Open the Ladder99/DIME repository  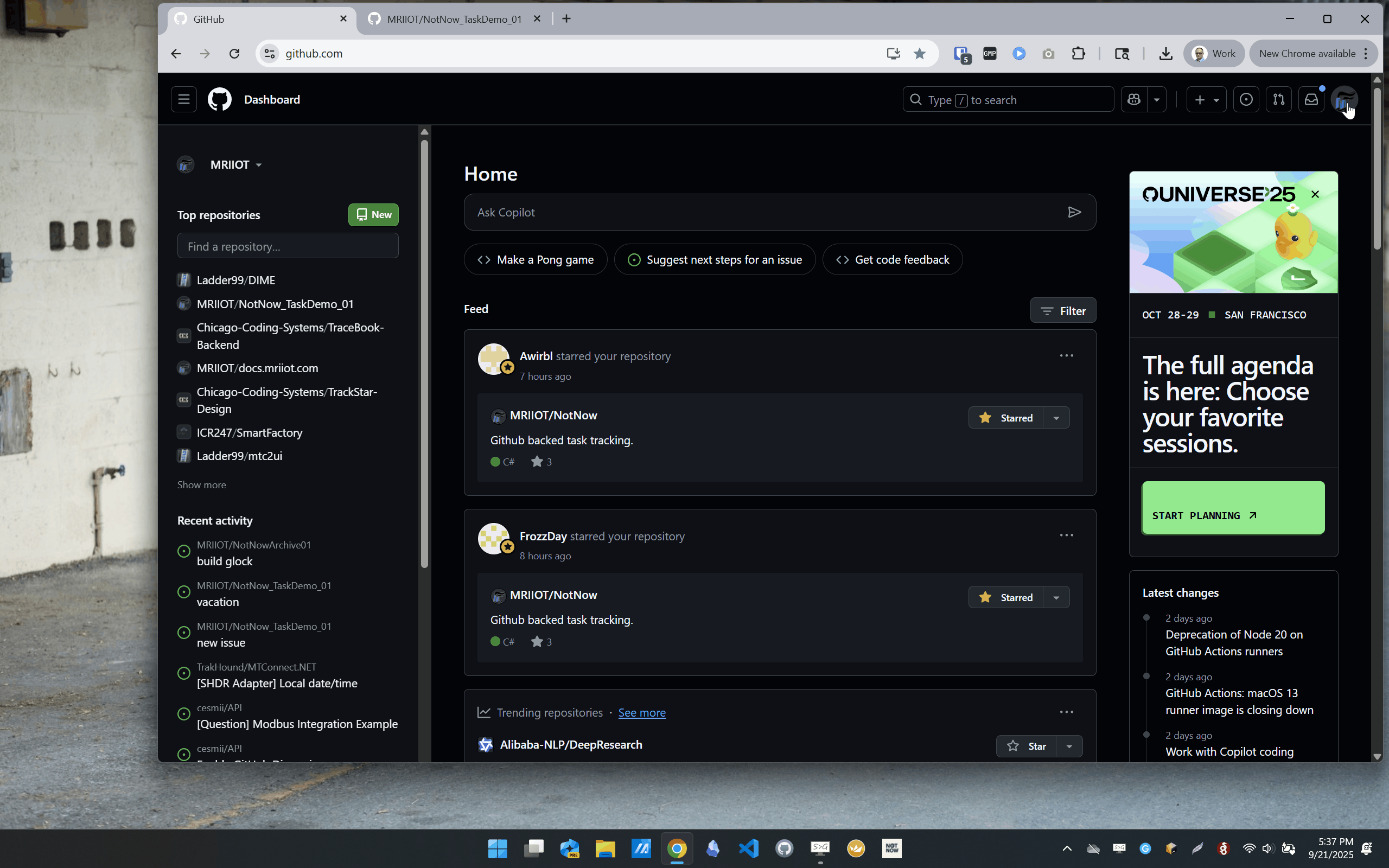(236, 280)
